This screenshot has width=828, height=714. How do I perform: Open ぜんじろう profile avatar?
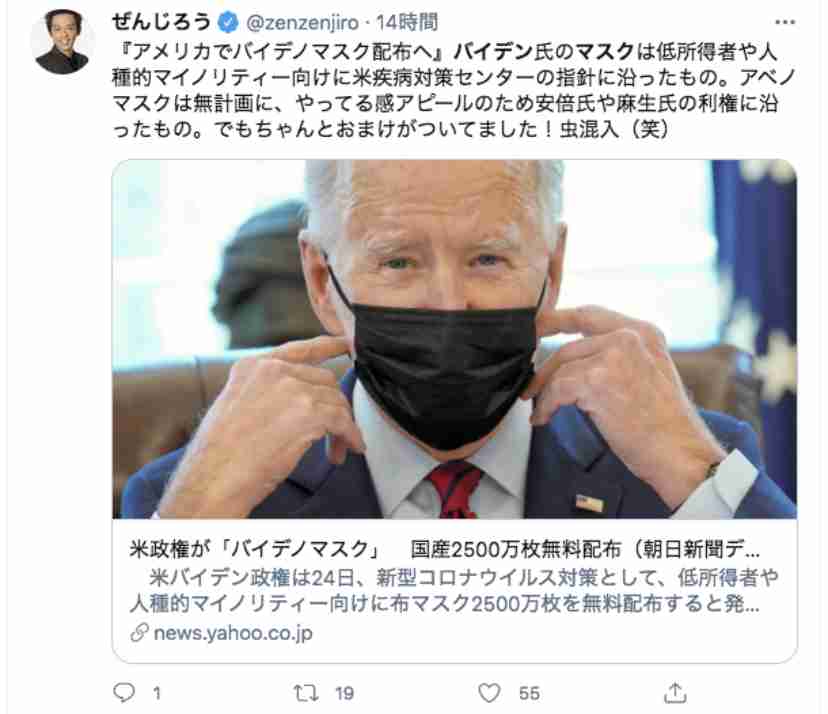[x=62, y=41]
